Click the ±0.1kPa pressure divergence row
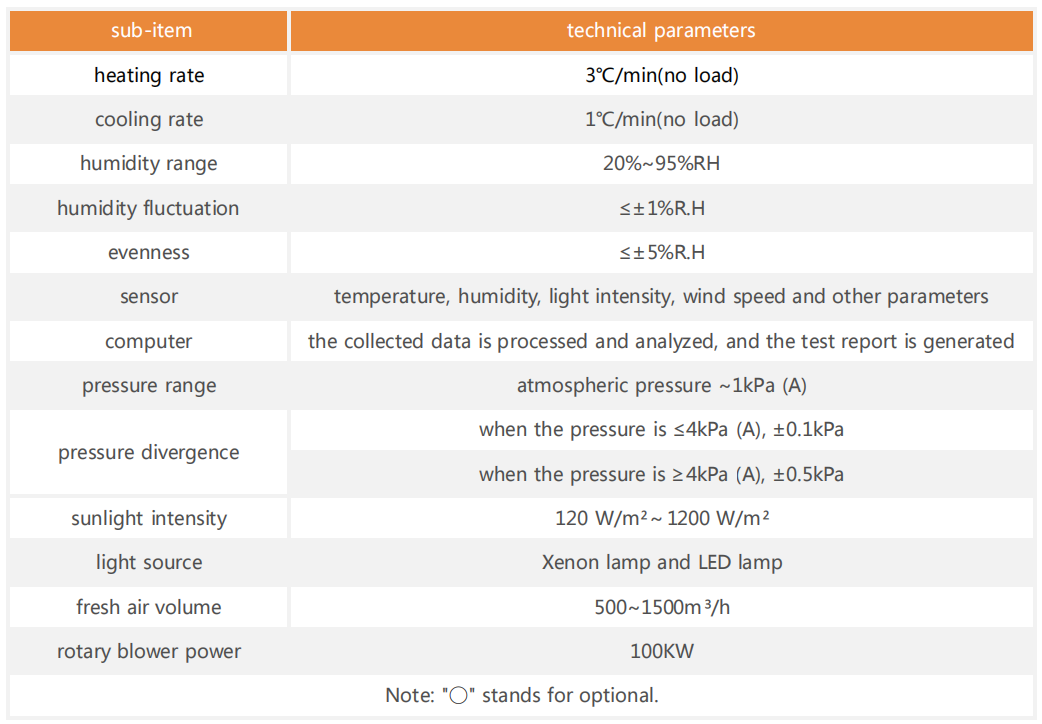The image size is (1042, 724). coord(662,429)
